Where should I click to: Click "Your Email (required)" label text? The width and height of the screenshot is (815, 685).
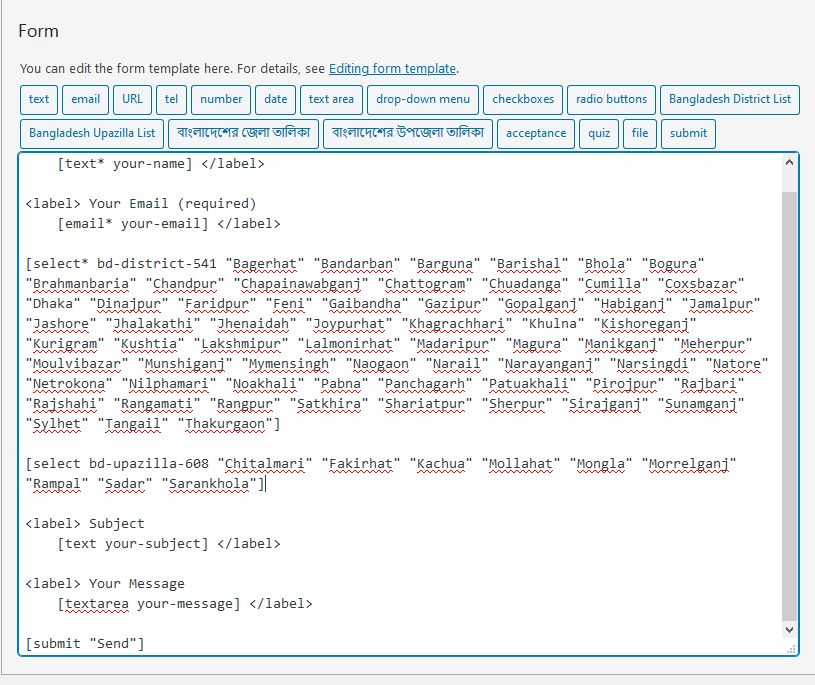173,204
